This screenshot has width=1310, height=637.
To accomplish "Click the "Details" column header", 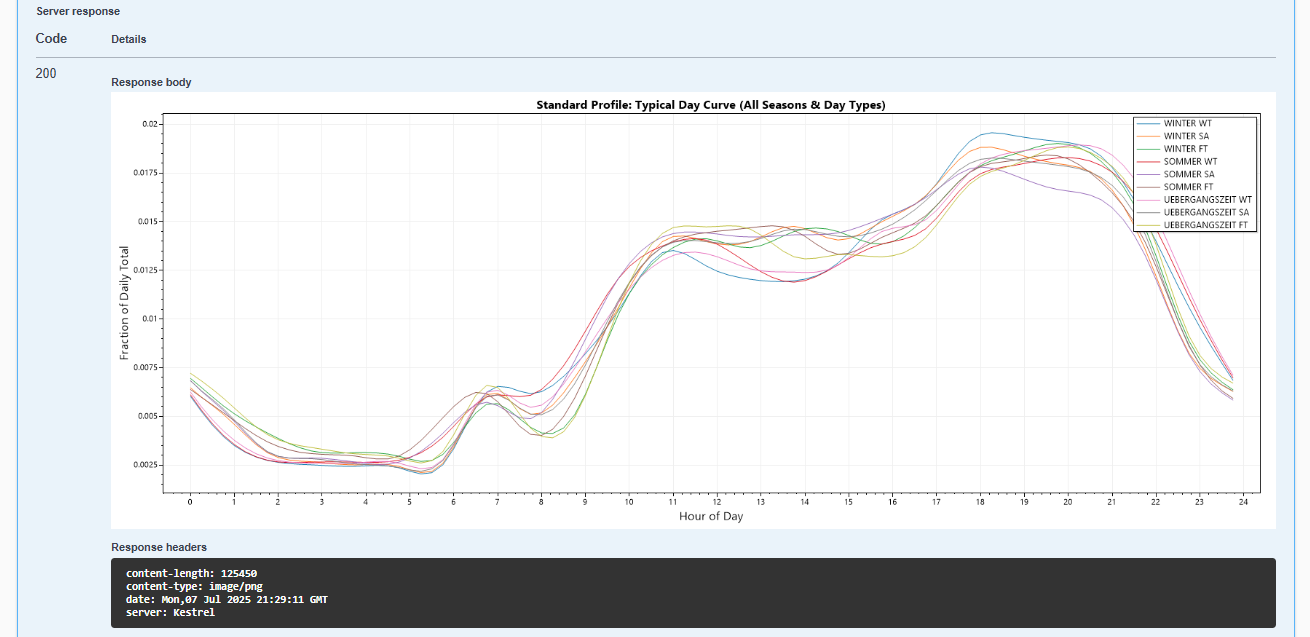I will [x=129, y=39].
